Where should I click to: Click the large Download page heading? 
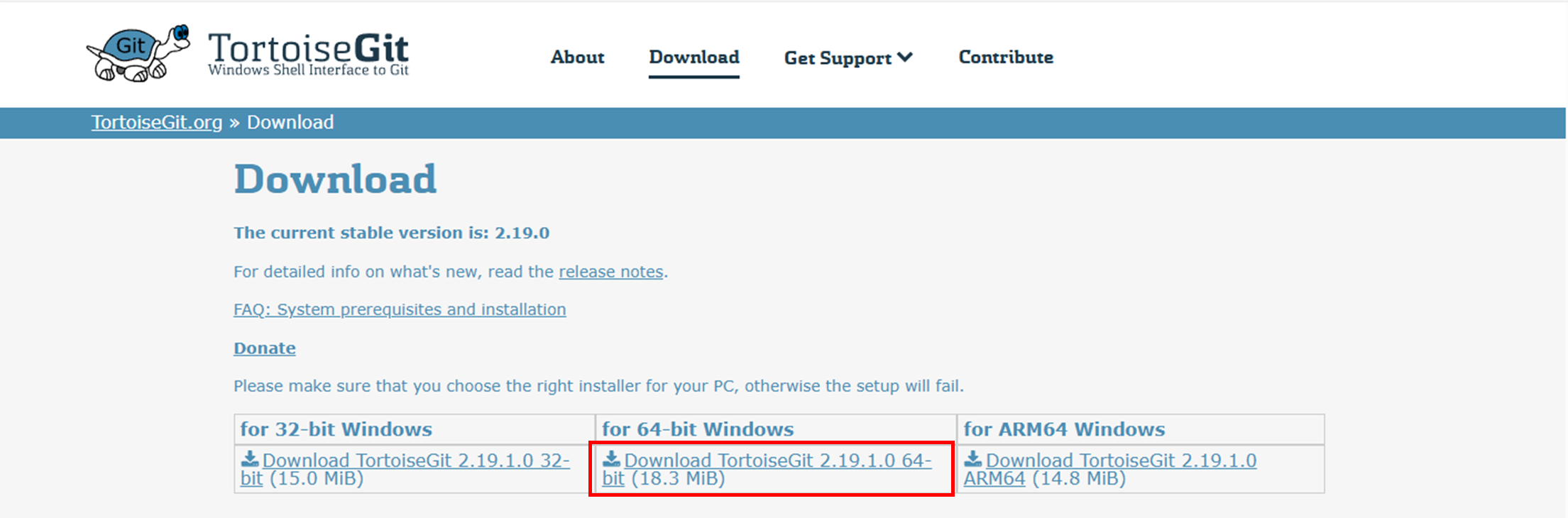(335, 179)
